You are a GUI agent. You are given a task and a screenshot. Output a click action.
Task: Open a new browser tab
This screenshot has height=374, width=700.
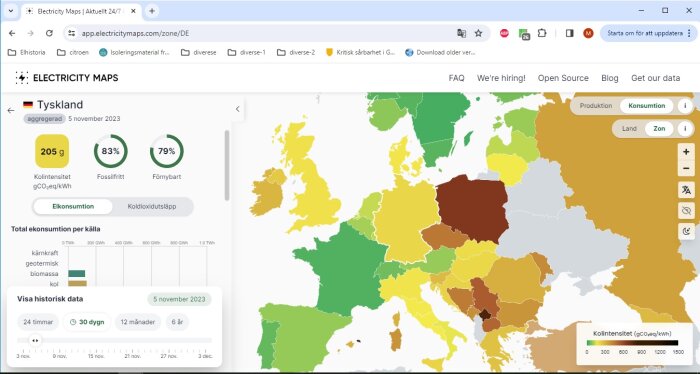[x=152, y=11]
